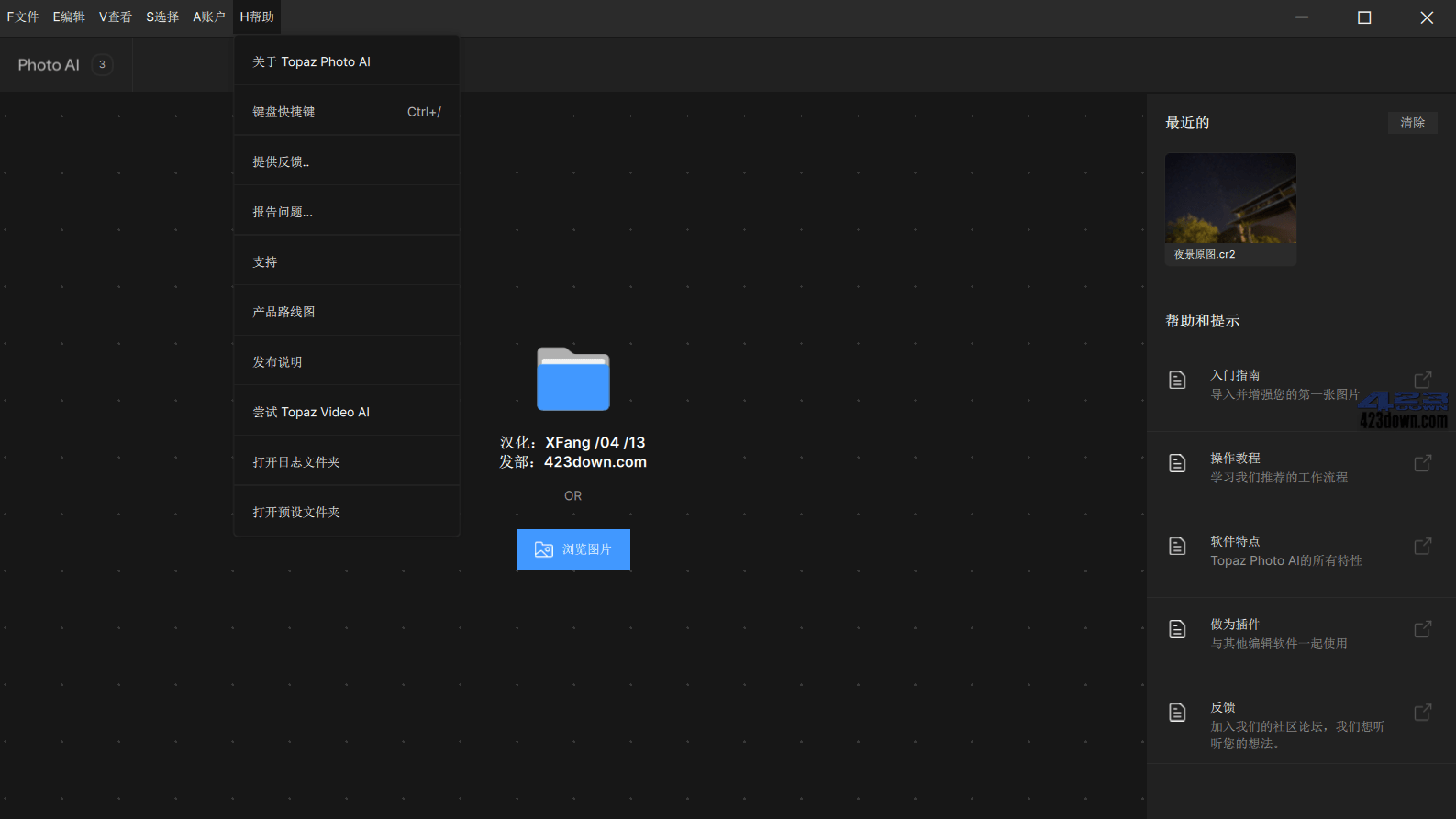This screenshot has height=819, width=1456.
Task: Open the F文件 menu
Action: (x=23, y=17)
